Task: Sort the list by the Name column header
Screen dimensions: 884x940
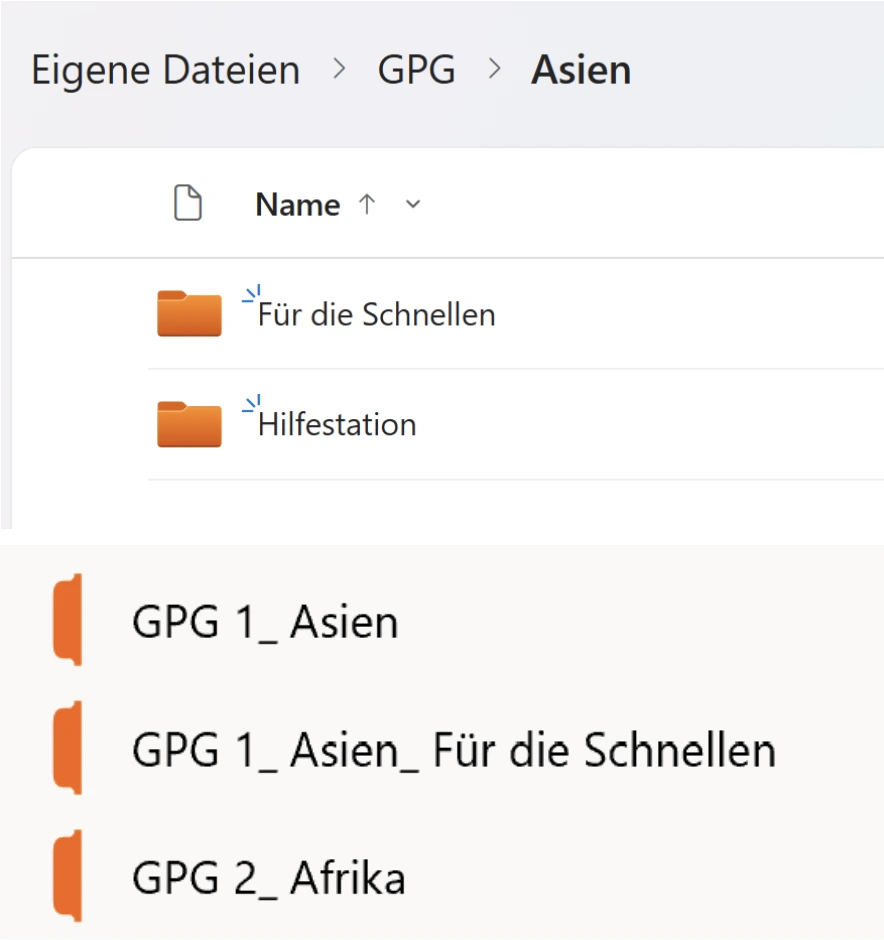Action: click(297, 205)
